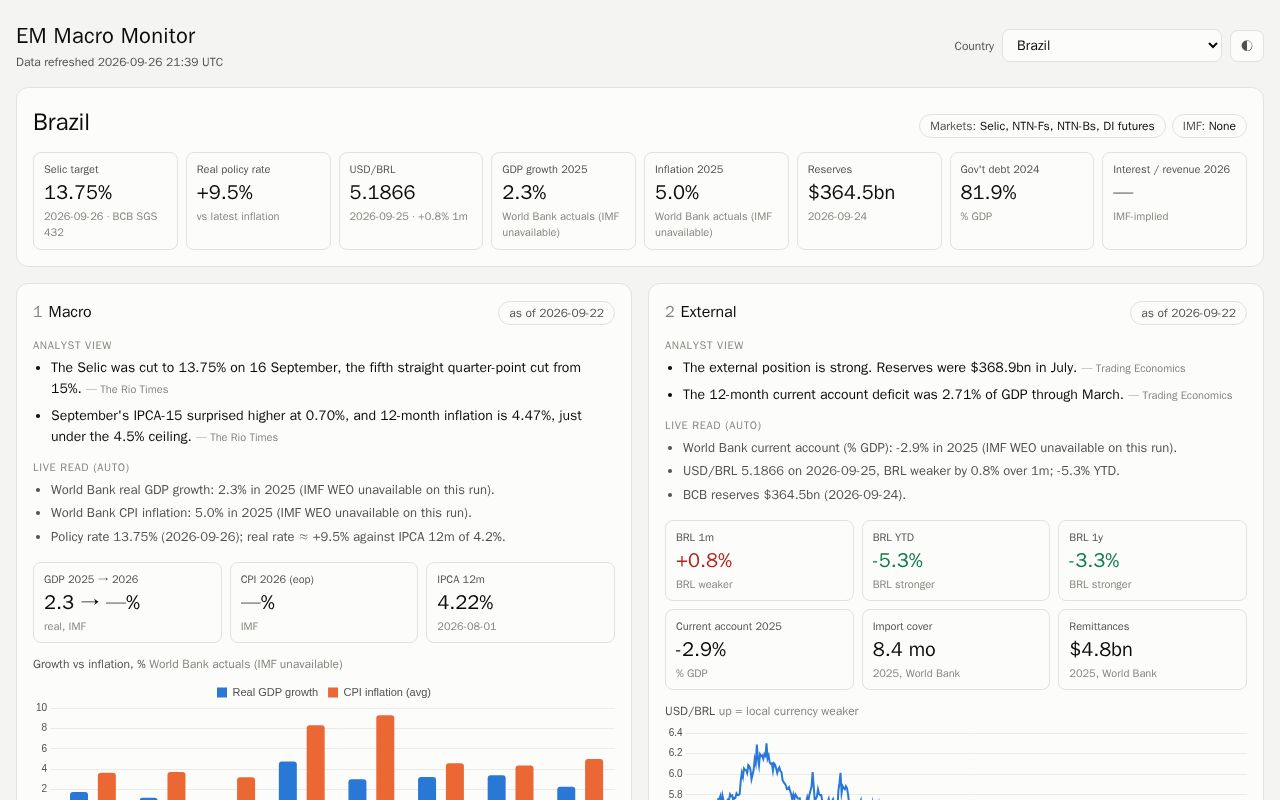Viewport: 1280px width, 800px height.
Task: Toggle the dark/light theme button
Action: tap(1246, 45)
